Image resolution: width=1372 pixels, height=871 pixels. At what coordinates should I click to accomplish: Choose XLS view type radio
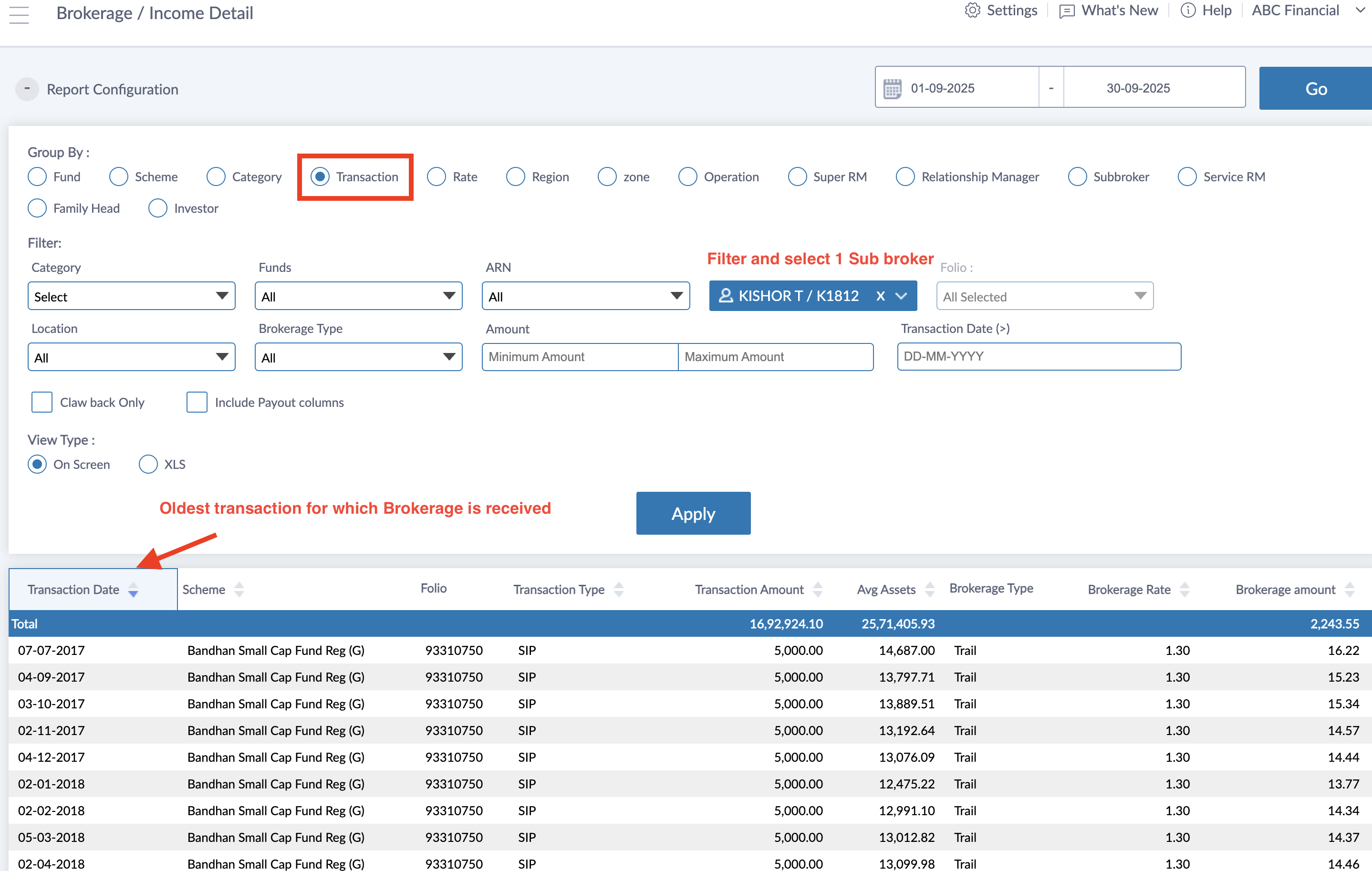[148, 464]
